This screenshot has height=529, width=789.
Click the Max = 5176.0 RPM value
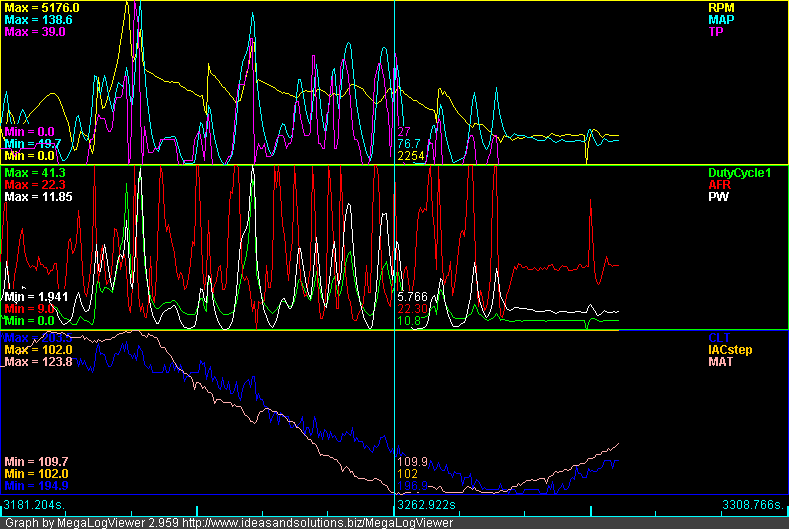click(41, 8)
